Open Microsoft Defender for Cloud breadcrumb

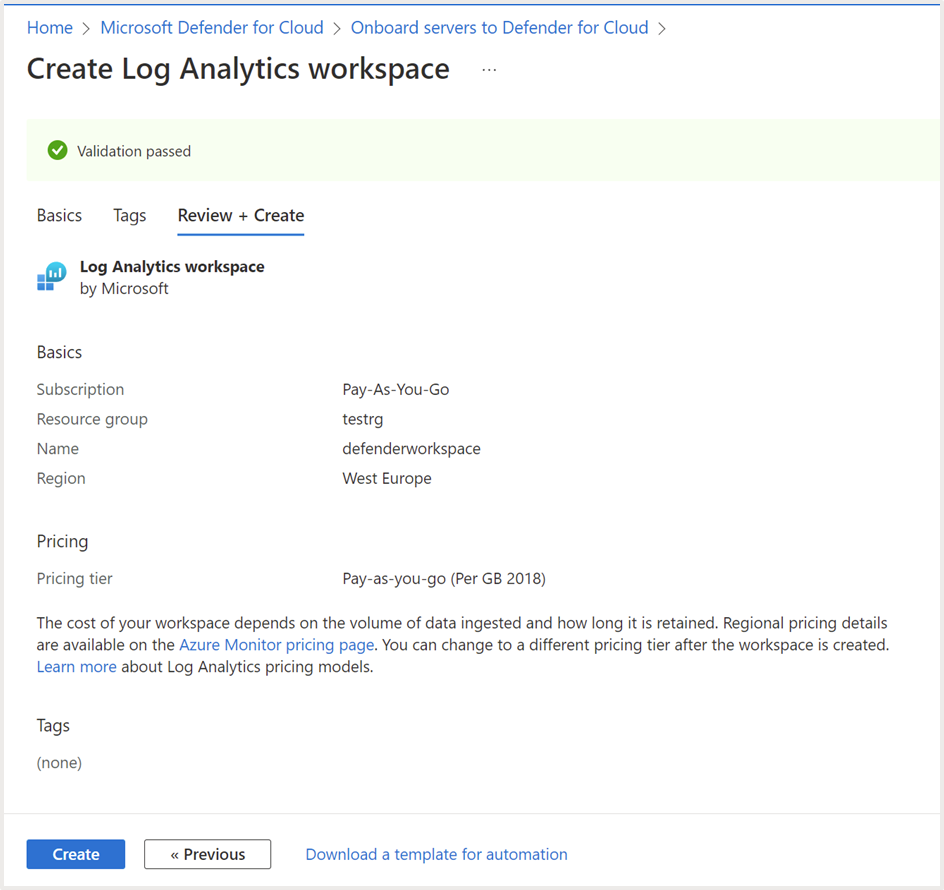212,28
